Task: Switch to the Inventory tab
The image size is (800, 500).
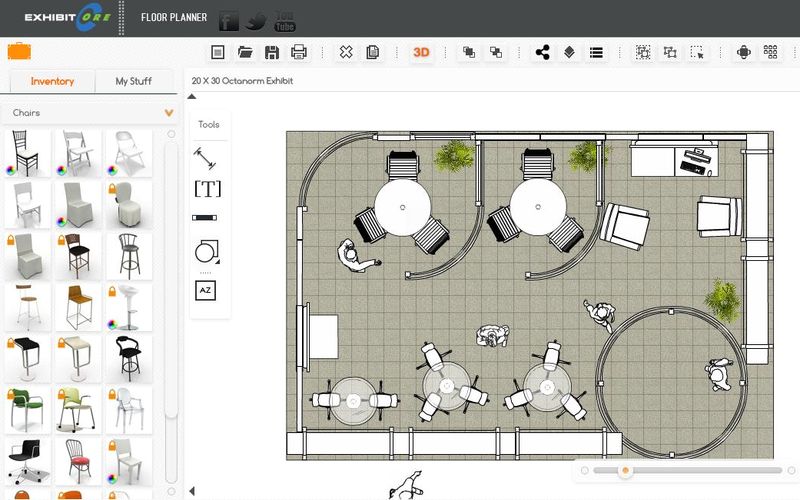Action: [52, 81]
